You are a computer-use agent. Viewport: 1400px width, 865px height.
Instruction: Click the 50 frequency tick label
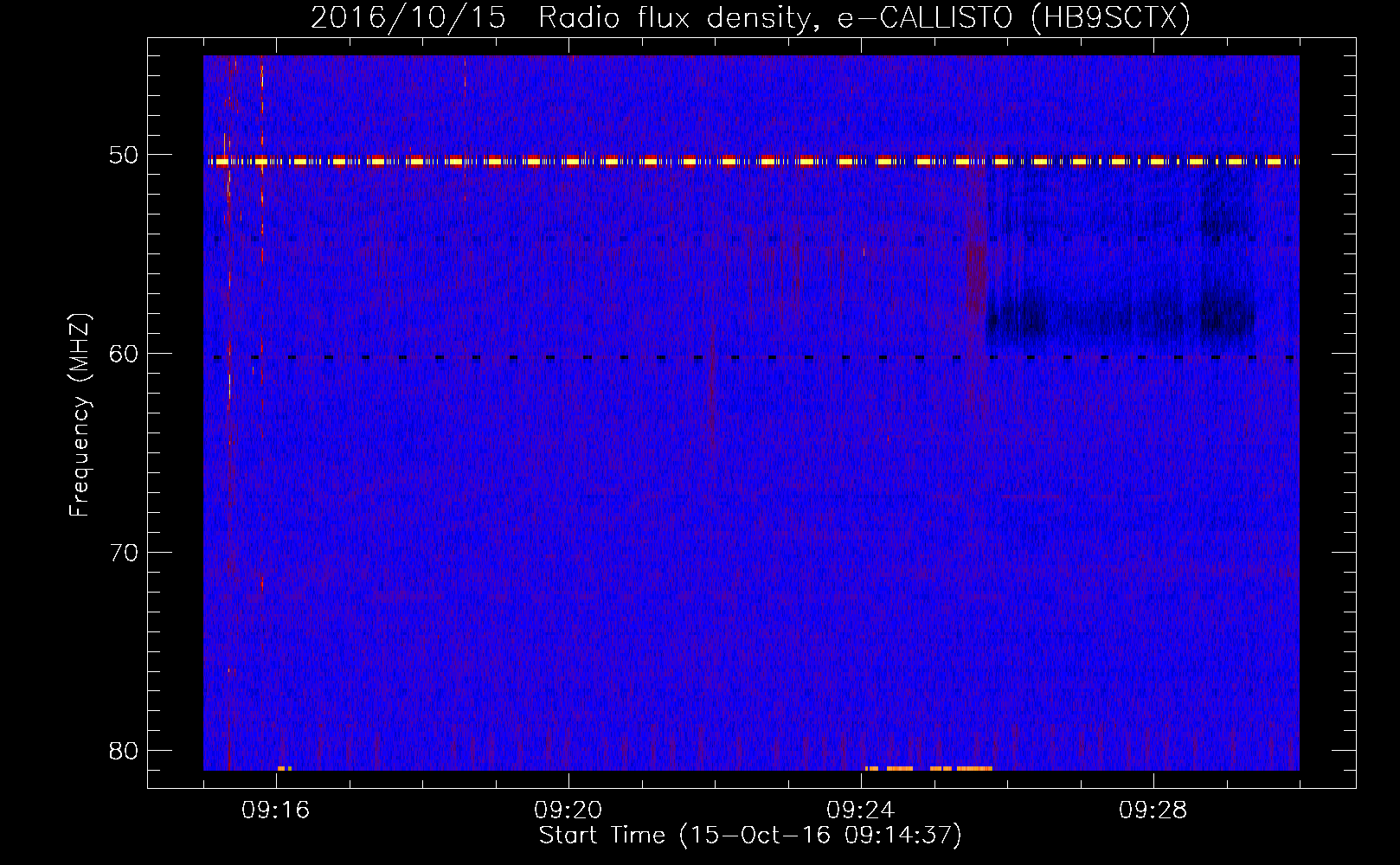pyautogui.click(x=124, y=155)
